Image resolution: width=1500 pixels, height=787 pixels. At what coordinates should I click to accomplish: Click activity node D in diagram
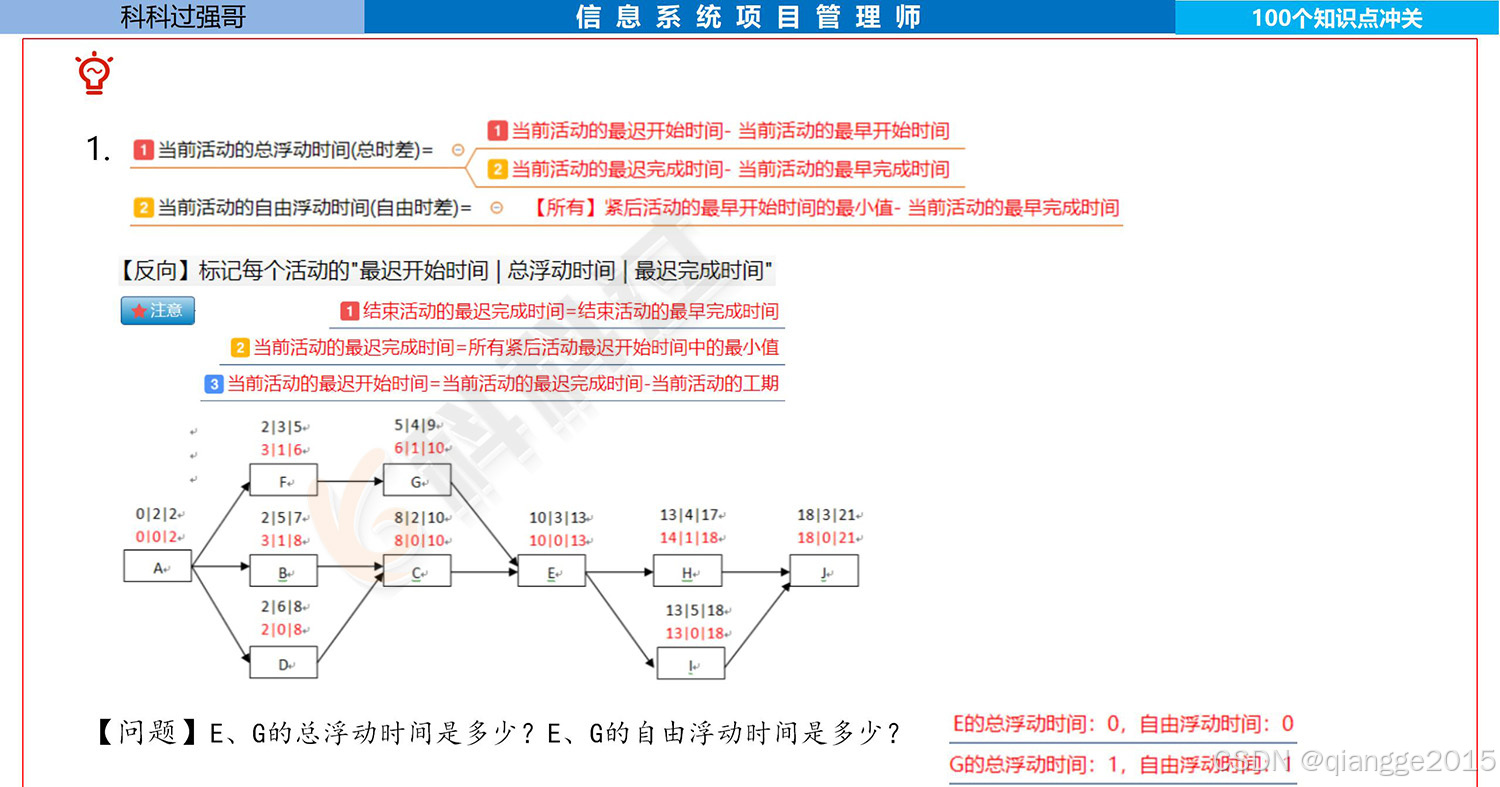tap(283, 662)
